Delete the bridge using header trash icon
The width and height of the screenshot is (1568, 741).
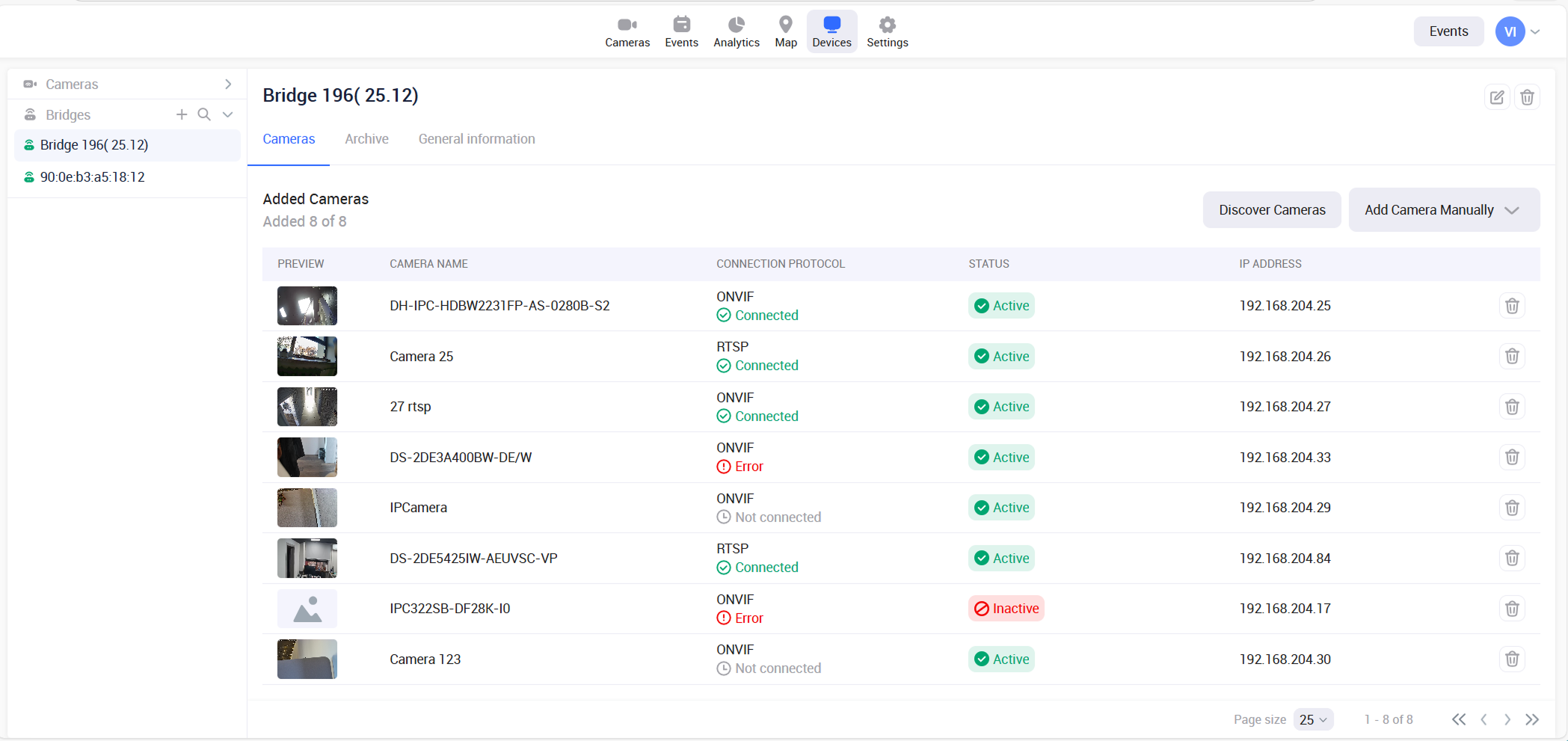point(1527,97)
